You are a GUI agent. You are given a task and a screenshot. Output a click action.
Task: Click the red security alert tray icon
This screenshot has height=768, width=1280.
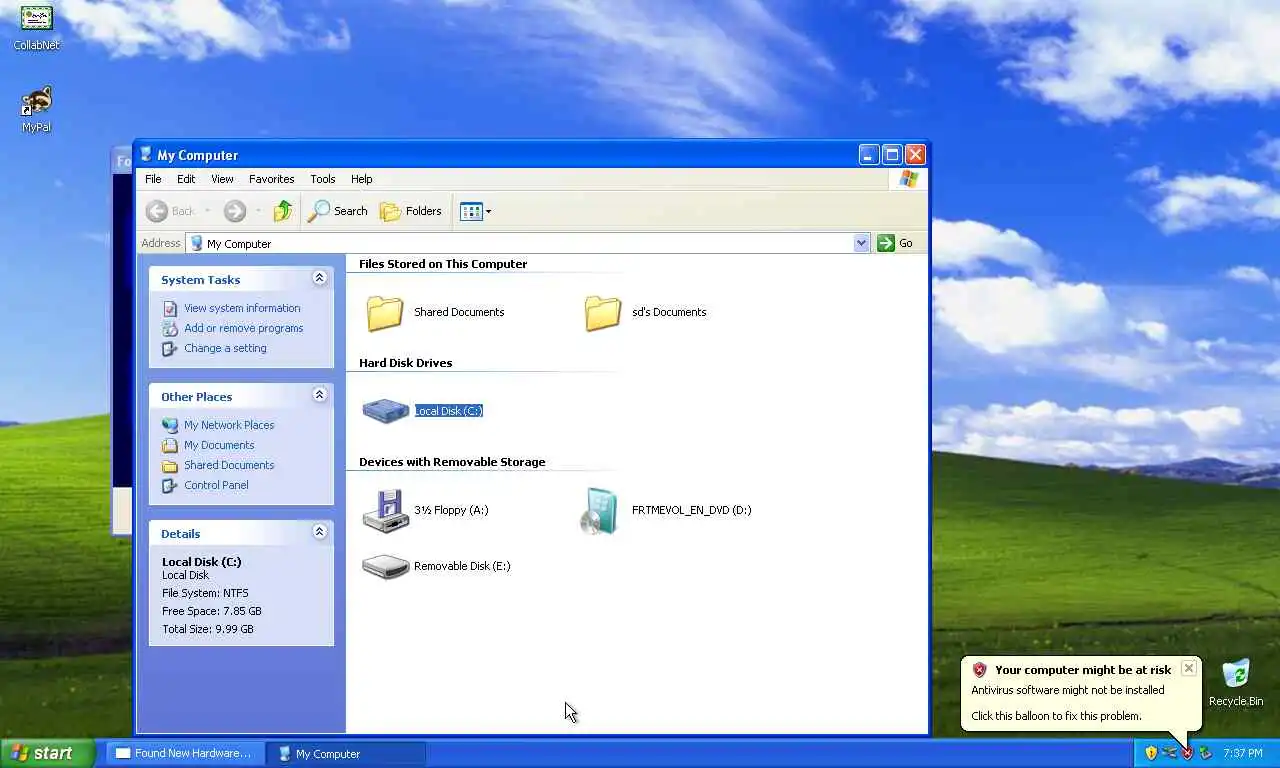click(1187, 753)
